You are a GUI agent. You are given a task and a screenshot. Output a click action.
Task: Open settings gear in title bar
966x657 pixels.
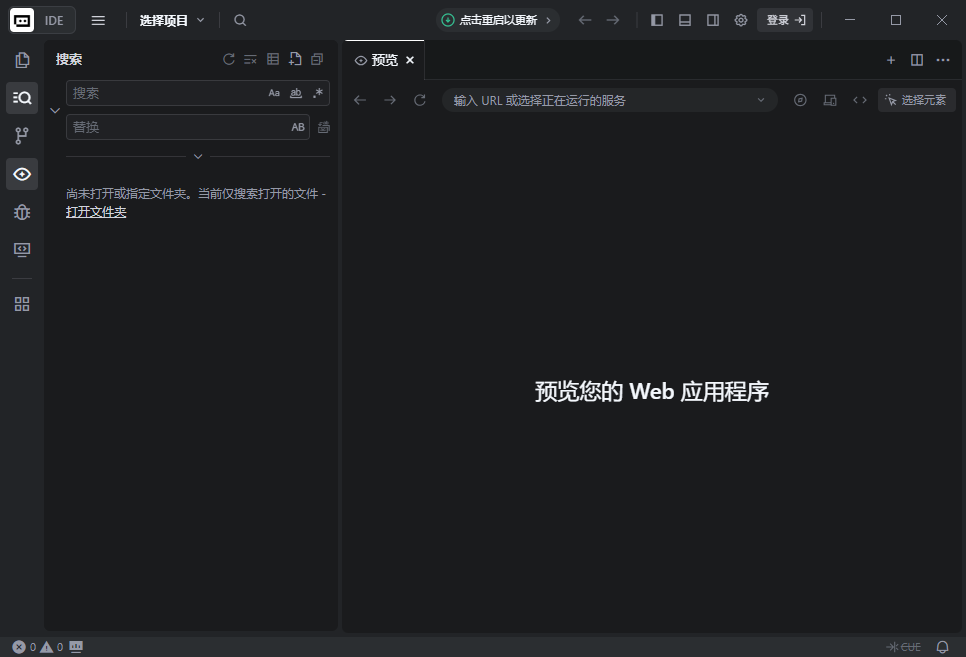741,20
